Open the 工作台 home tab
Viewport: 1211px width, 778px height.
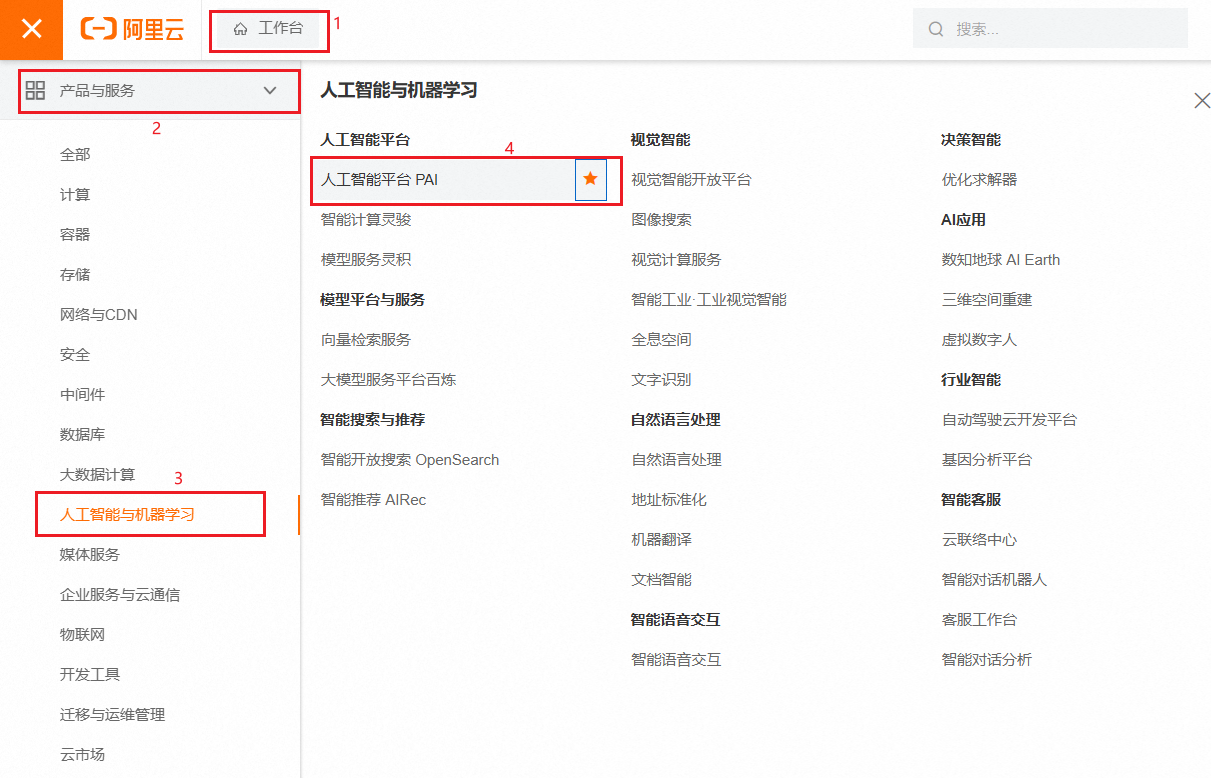coord(268,28)
